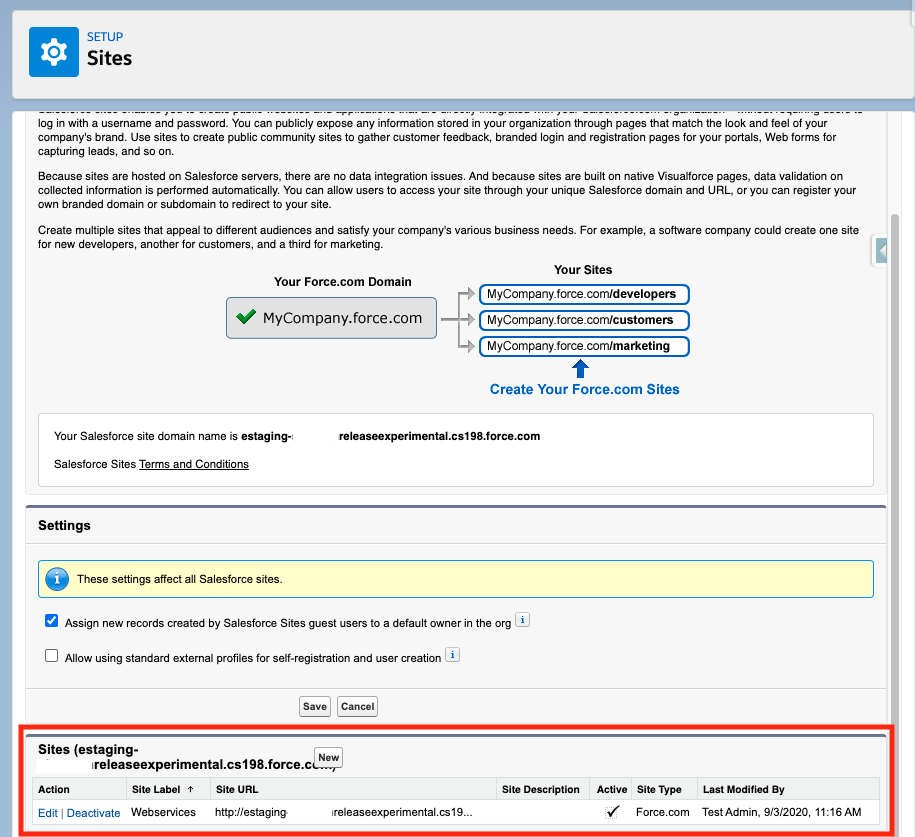The height and width of the screenshot is (837, 915).
Task: Select the Site Description column header
Action: [x=541, y=789]
